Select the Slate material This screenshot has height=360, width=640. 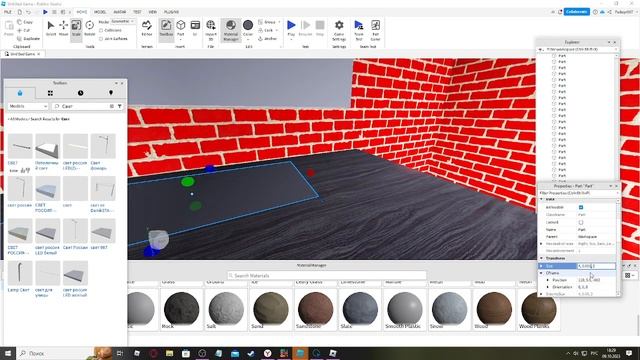[360, 309]
